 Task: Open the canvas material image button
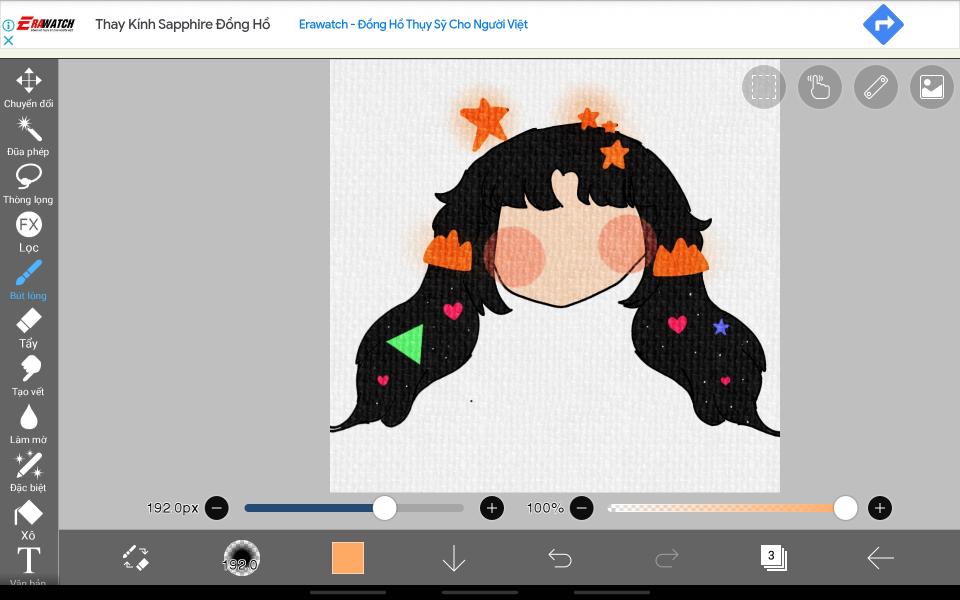[x=932, y=87]
